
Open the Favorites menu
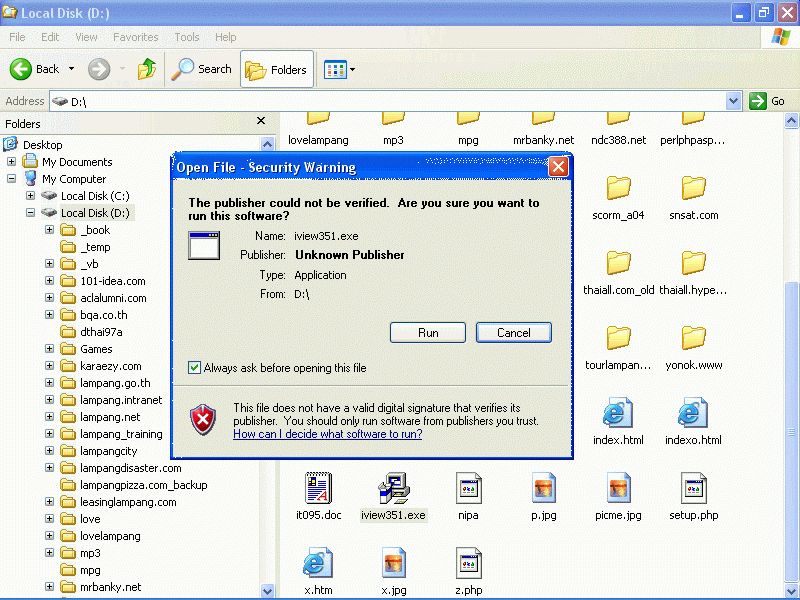(135, 37)
